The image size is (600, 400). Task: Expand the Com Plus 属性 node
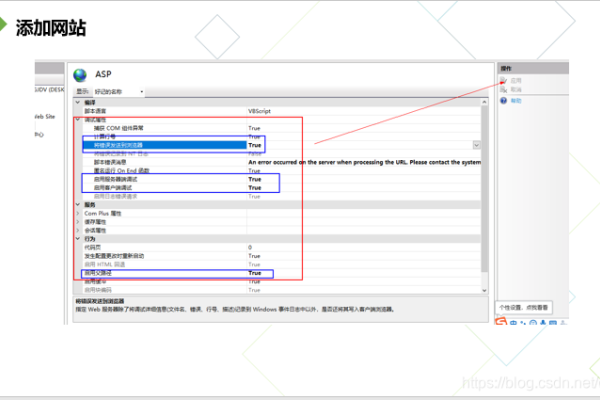tap(77, 214)
